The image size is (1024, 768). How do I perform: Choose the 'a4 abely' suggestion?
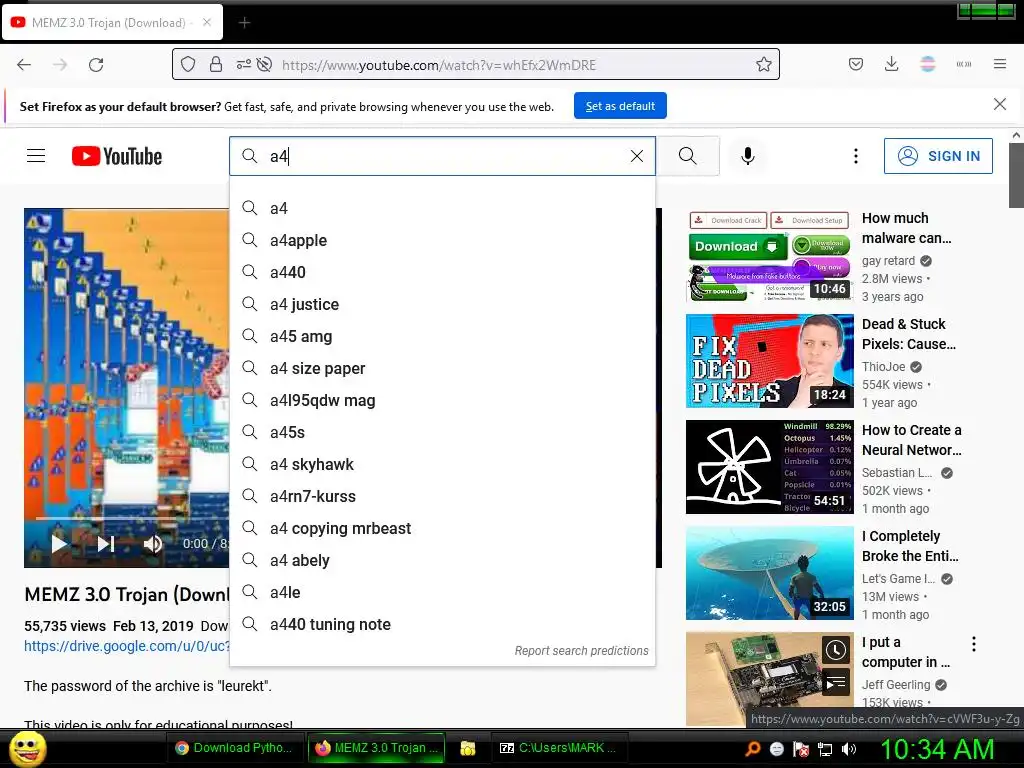(442, 560)
